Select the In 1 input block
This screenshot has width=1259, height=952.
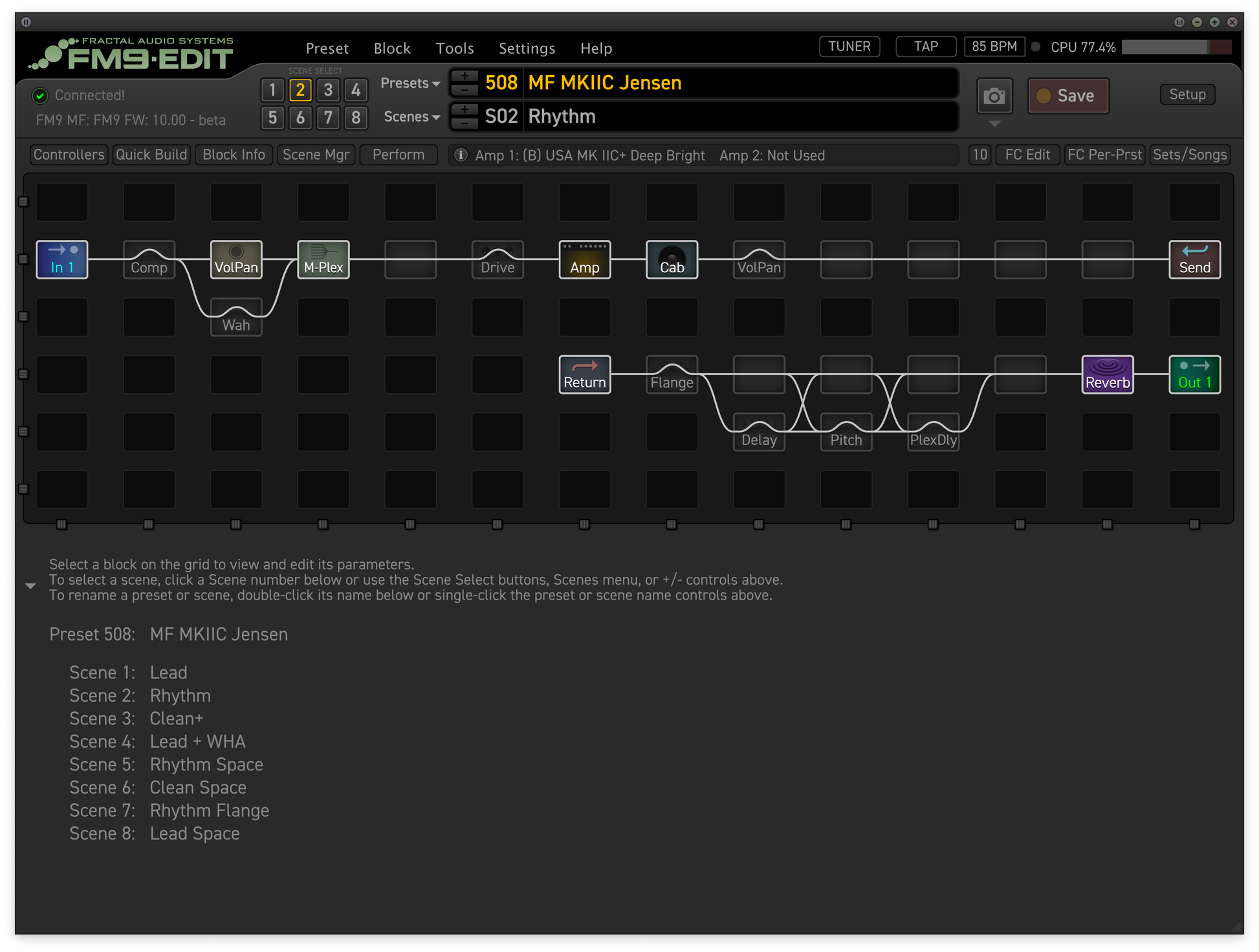(62, 259)
